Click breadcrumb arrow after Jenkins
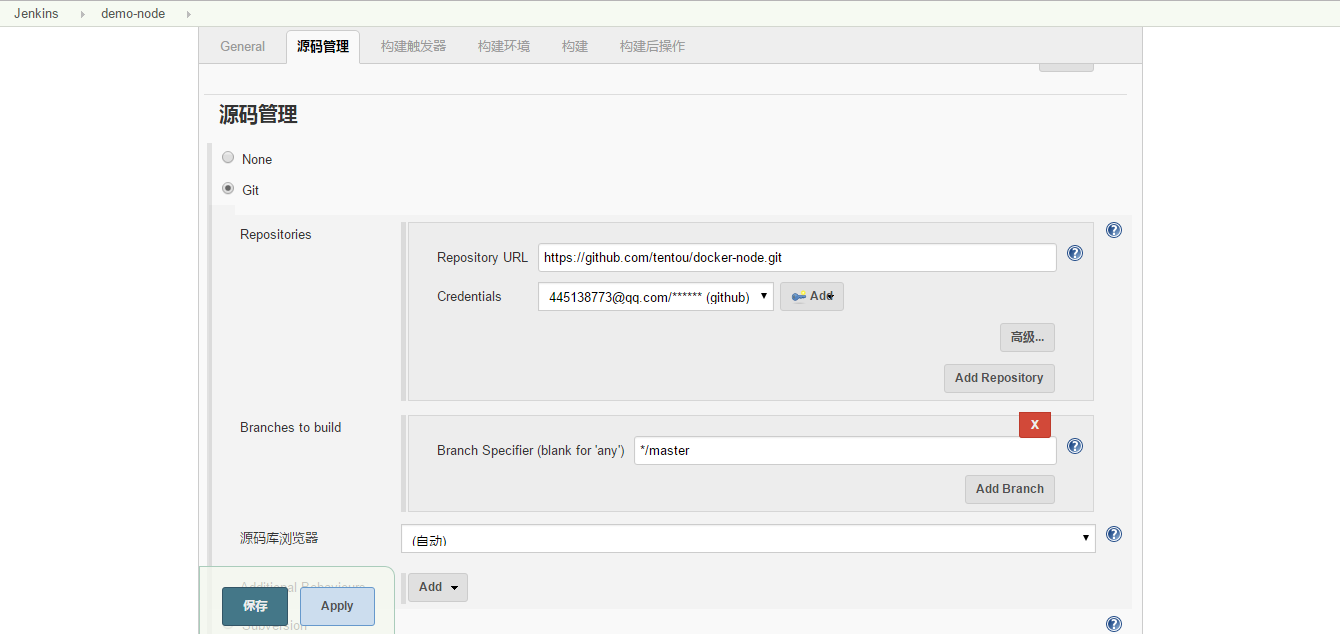1340x634 pixels. [82, 14]
